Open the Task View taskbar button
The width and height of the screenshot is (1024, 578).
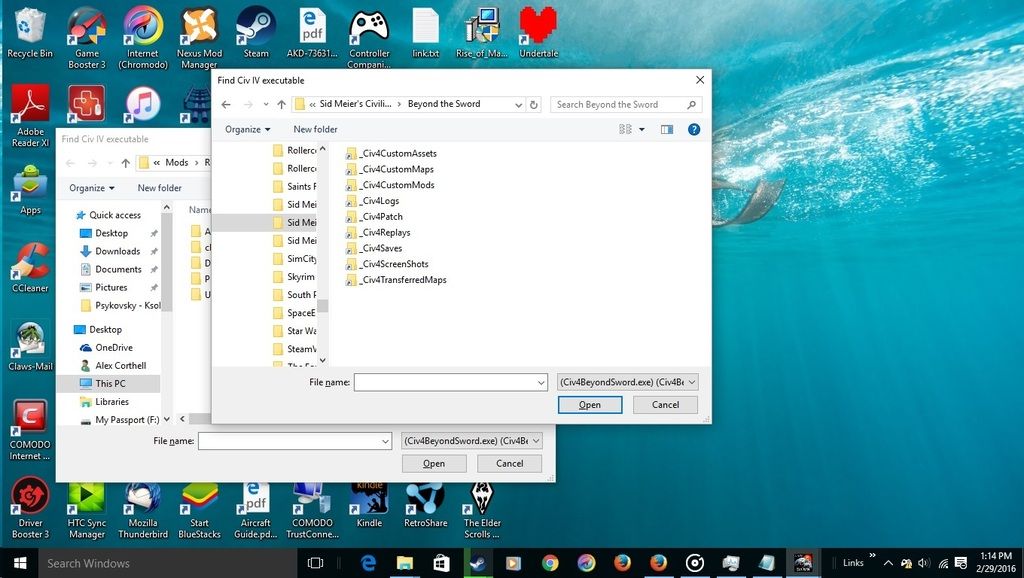(x=315, y=563)
